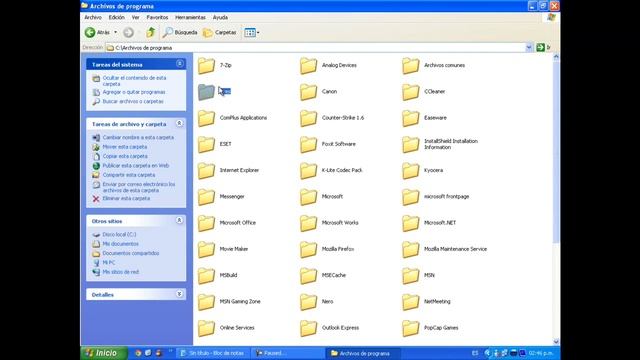Select the Microsoft Office folder icon
640x360 pixels.
pyautogui.click(x=206, y=223)
